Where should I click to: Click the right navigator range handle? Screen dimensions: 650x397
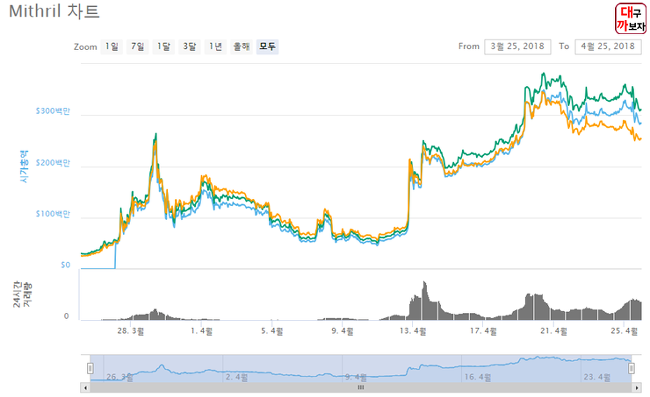coord(631,368)
